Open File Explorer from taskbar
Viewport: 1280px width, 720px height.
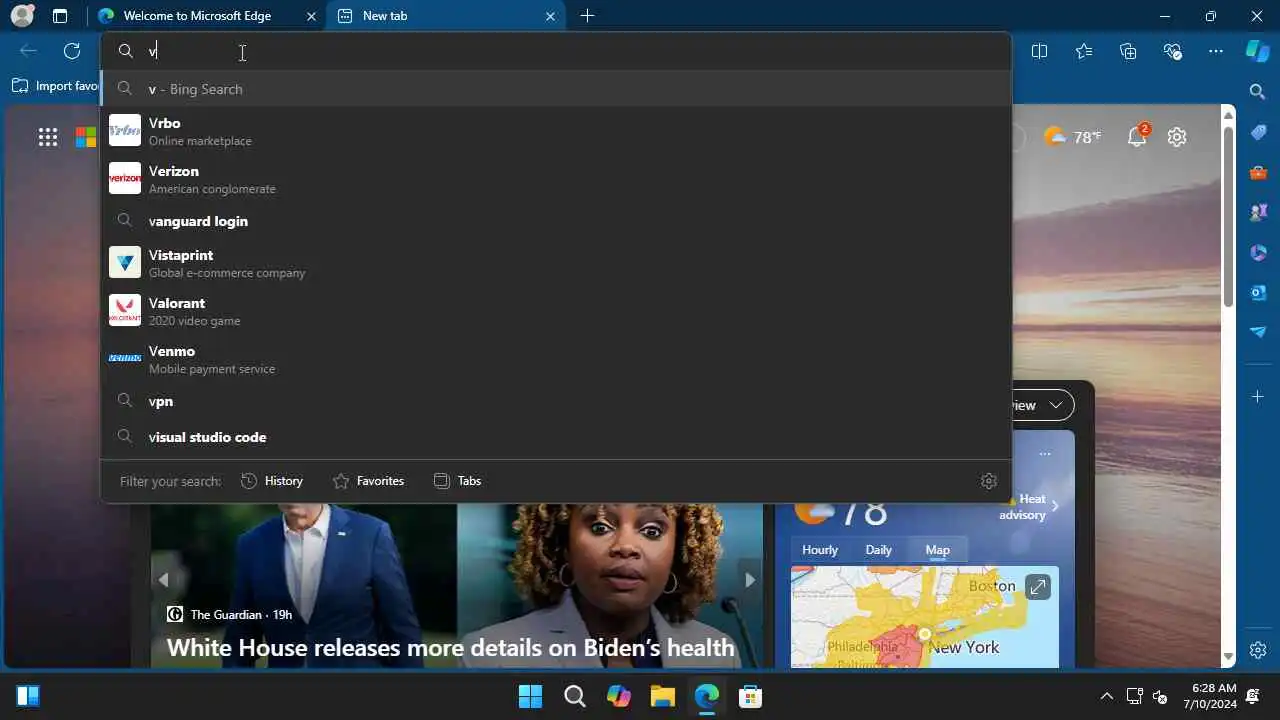pyautogui.click(x=662, y=696)
